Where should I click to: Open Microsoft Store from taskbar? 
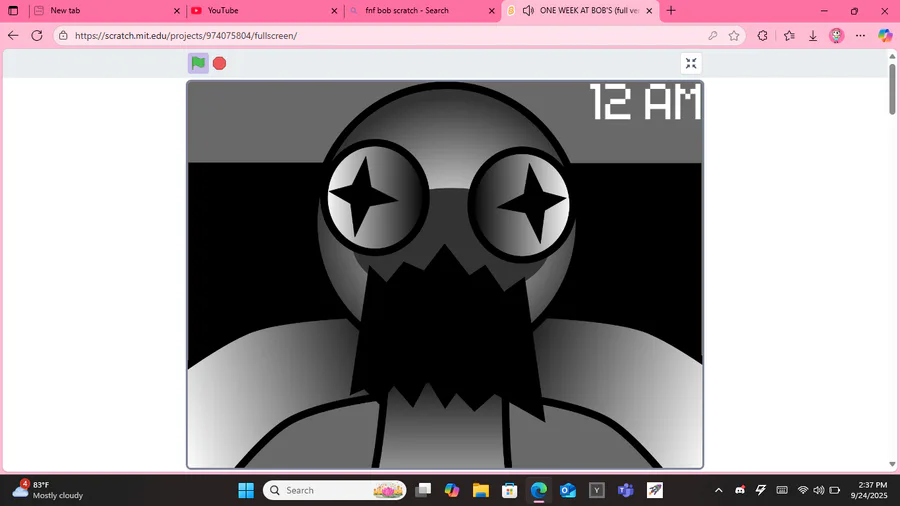[x=509, y=490]
